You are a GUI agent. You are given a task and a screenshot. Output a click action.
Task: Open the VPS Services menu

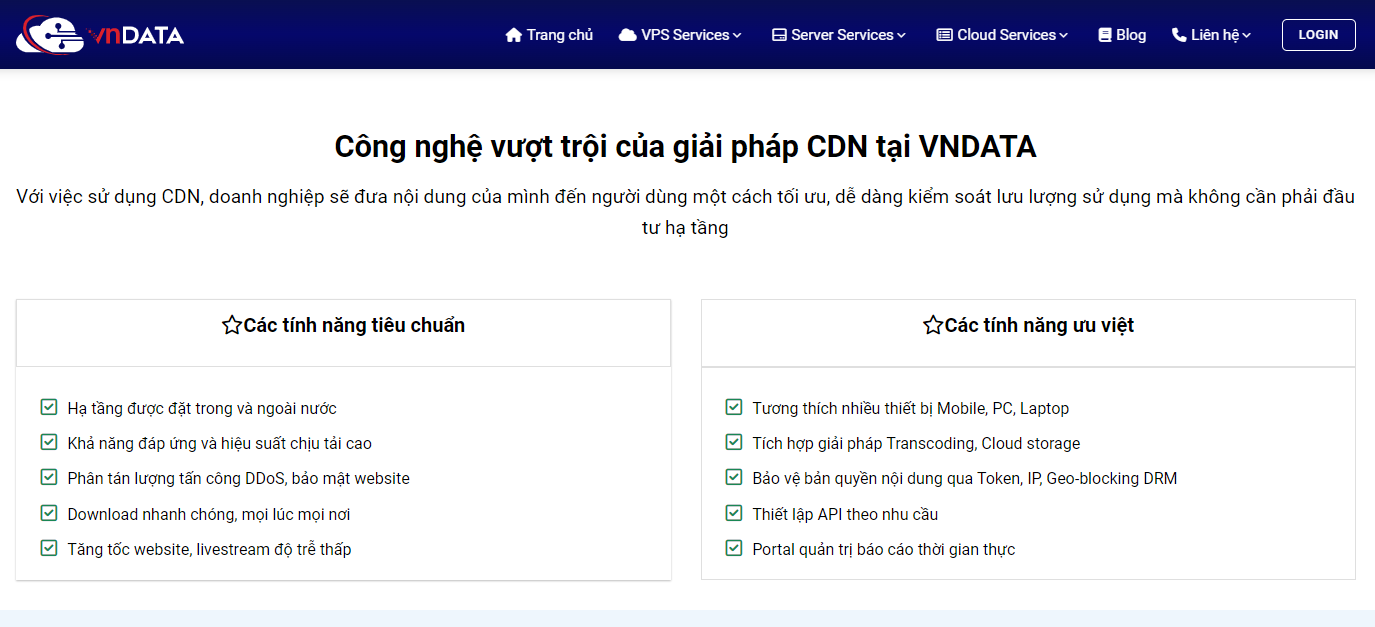tap(681, 35)
